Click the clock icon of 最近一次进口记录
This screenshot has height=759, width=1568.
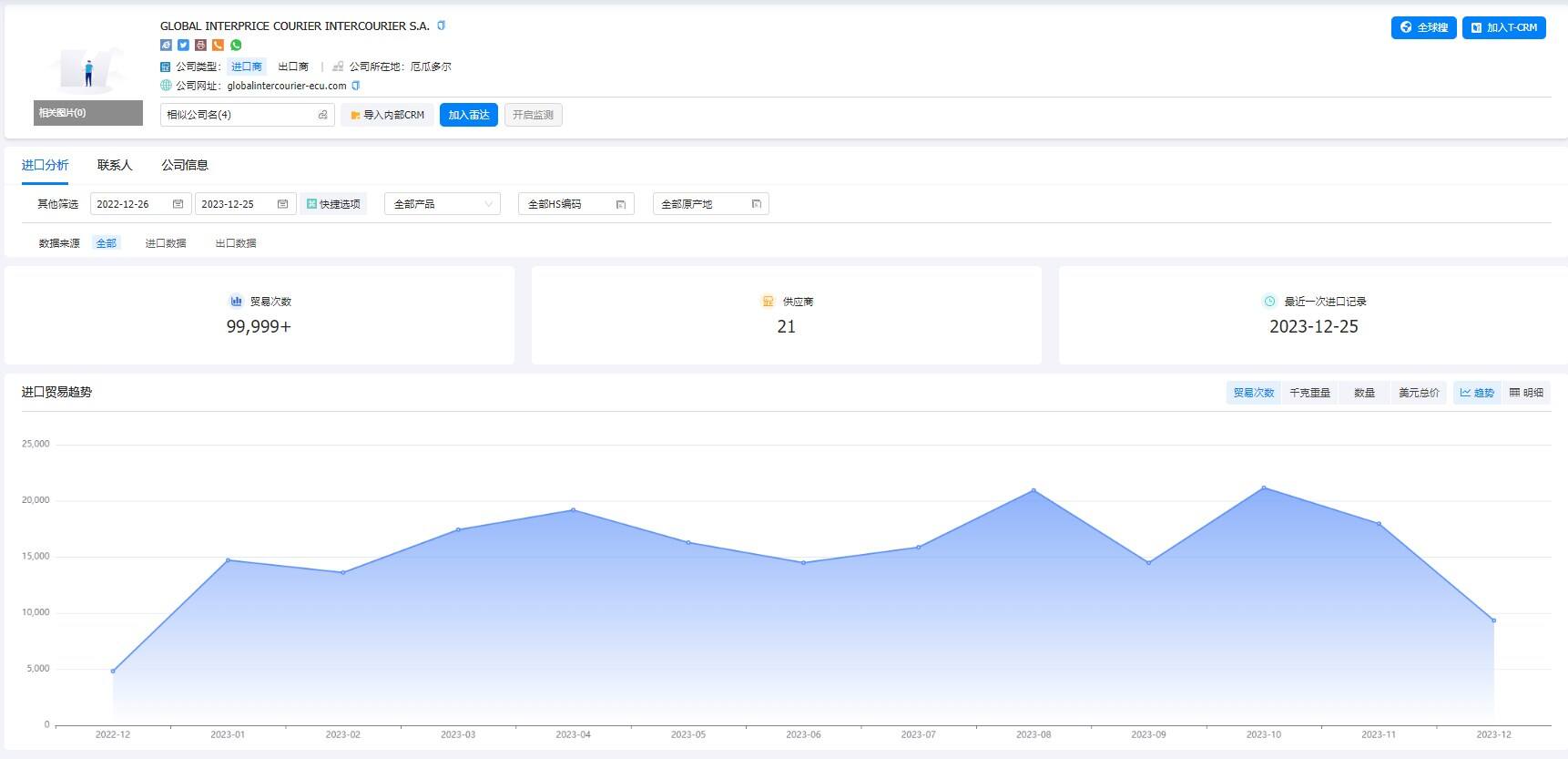coord(1269,302)
